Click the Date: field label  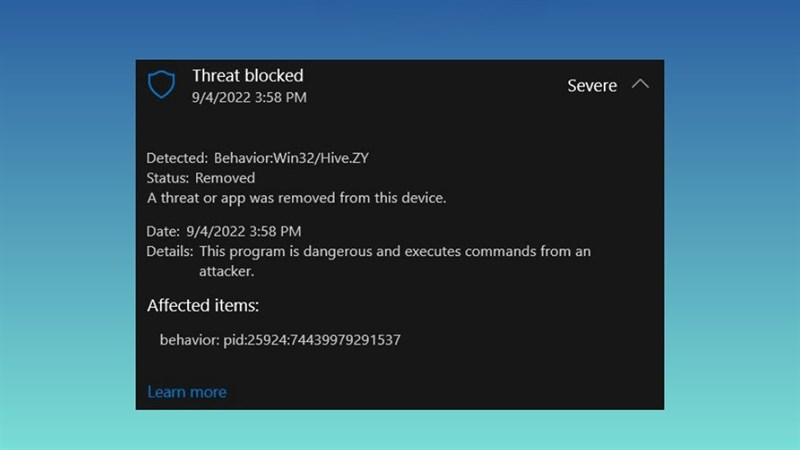(x=163, y=232)
